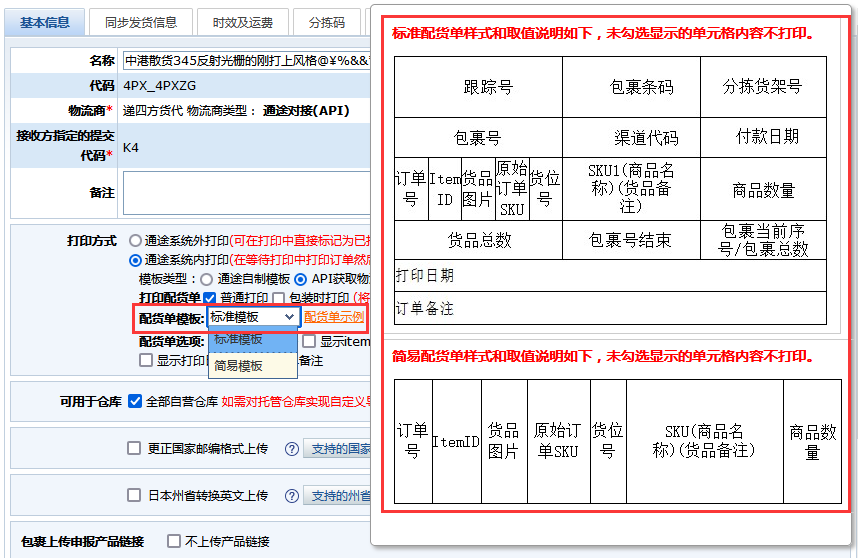Screen dimensions: 858x558
Task: Click the 包裹号结束 cell
Action: [x=631, y=240]
